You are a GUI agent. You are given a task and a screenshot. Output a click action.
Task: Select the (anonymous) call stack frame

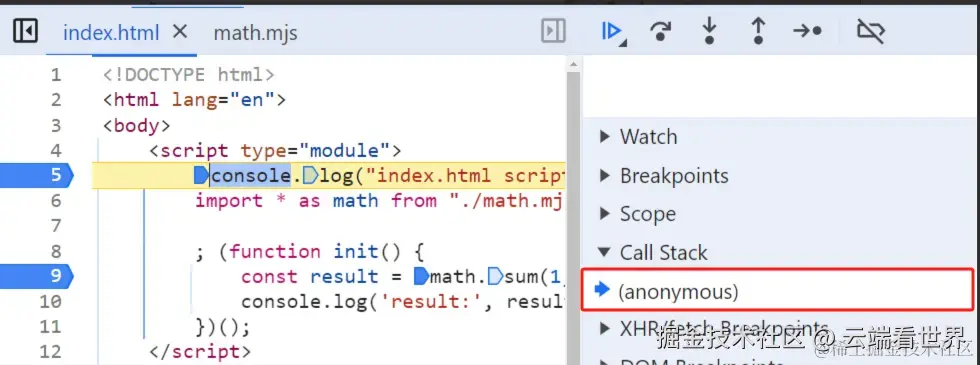point(778,290)
